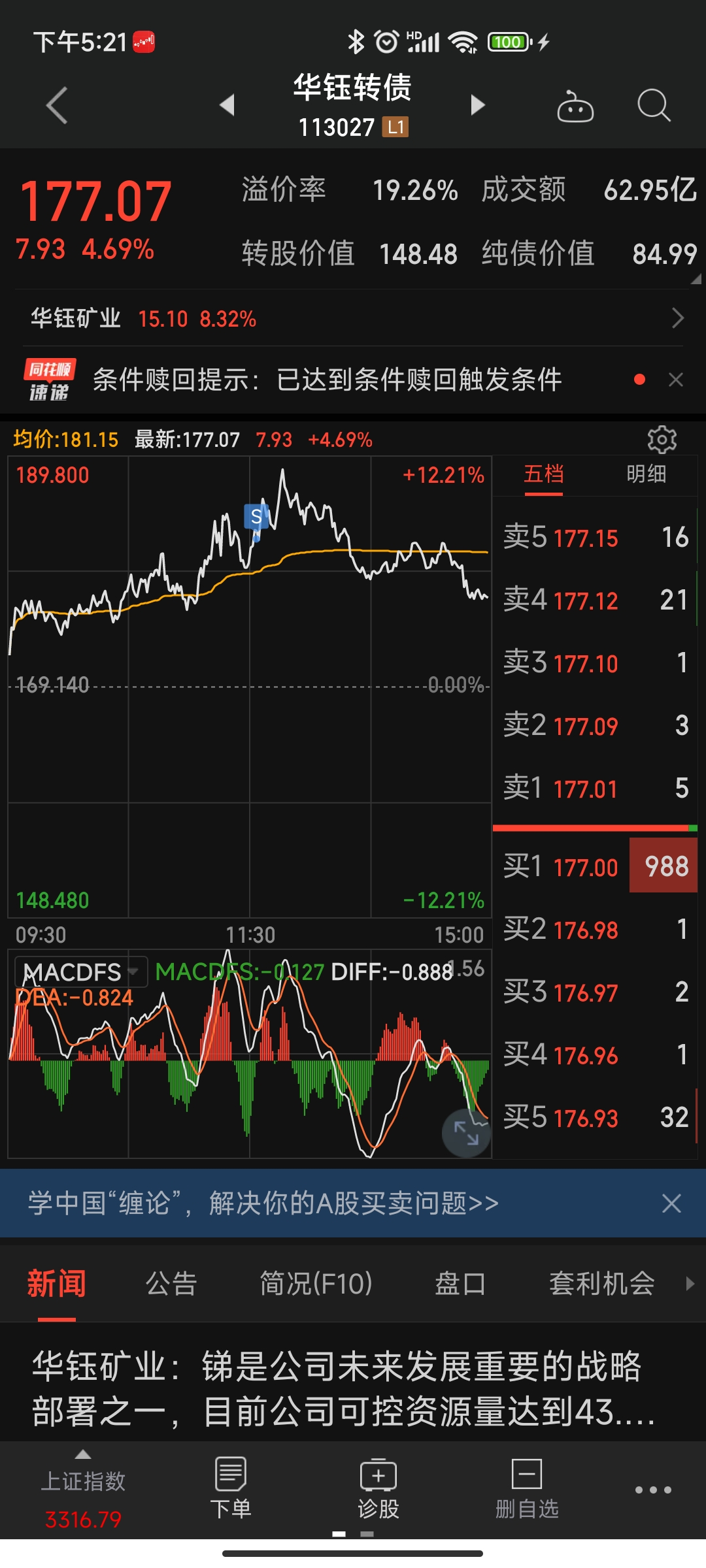Open the 诊股 diagnosis icon

tap(378, 1489)
